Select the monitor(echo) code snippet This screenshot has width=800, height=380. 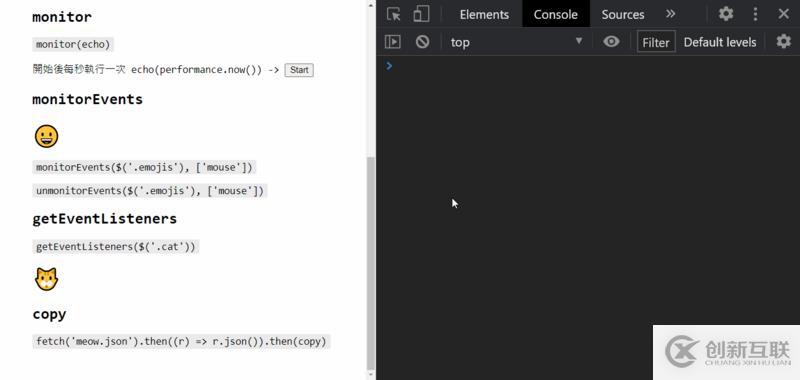click(x=73, y=44)
